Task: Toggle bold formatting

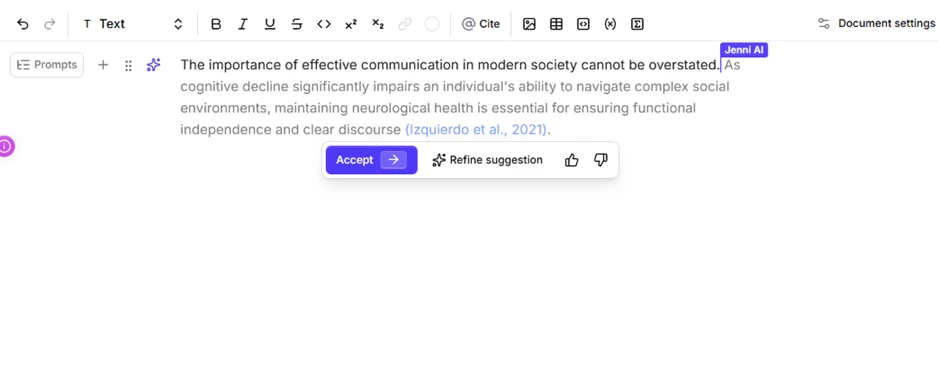Action: (x=217, y=24)
